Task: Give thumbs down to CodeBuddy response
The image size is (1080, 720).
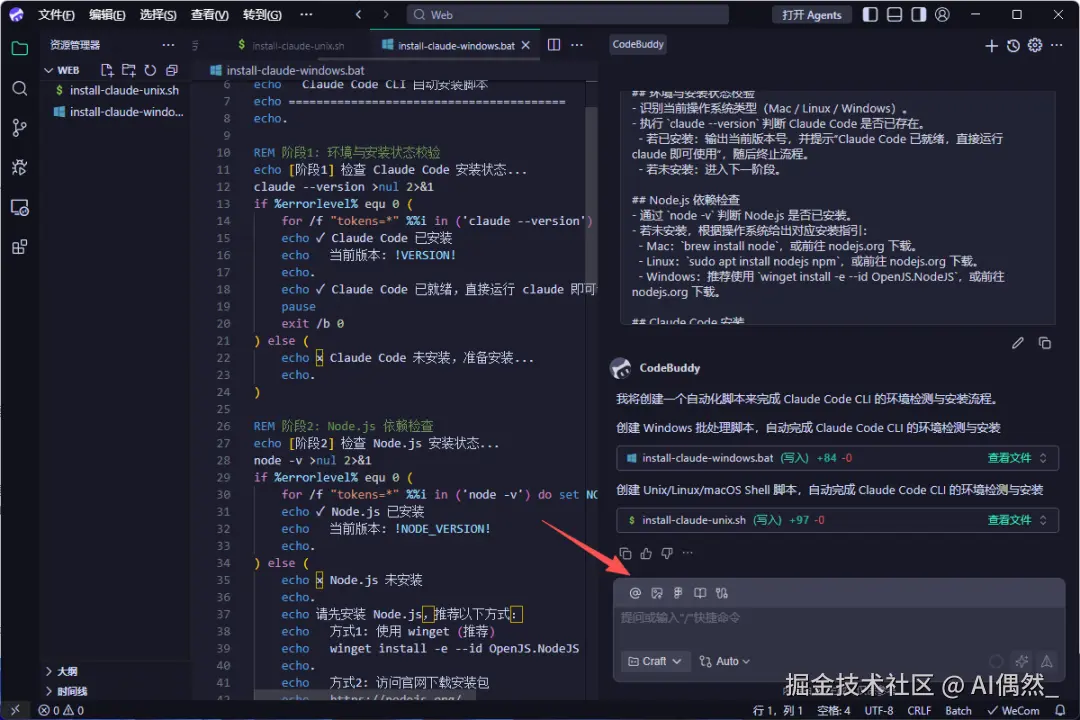Action: [x=667, y=553]
